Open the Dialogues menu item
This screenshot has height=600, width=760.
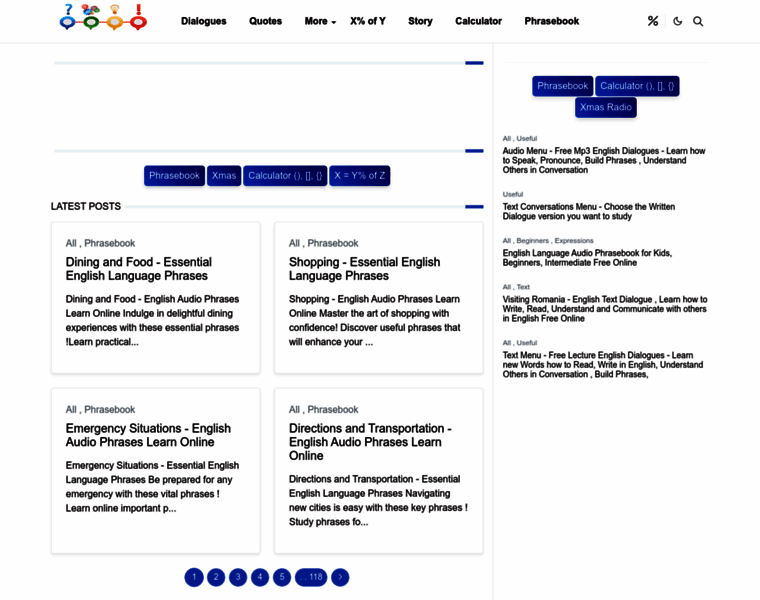coord(204,21)
